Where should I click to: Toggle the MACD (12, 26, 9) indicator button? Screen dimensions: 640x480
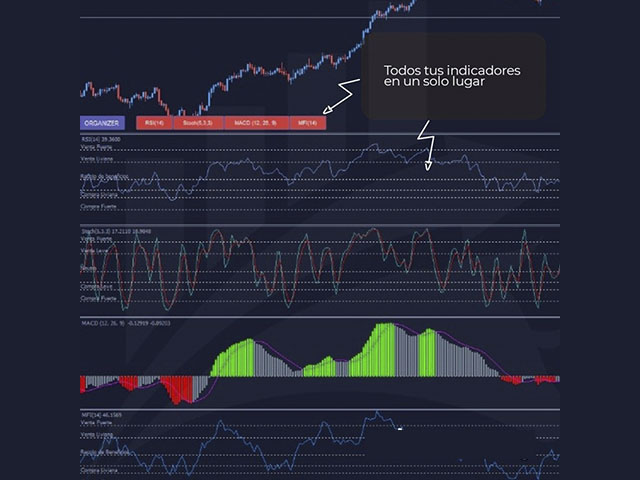pyautogui.click(x=256, y=123)
